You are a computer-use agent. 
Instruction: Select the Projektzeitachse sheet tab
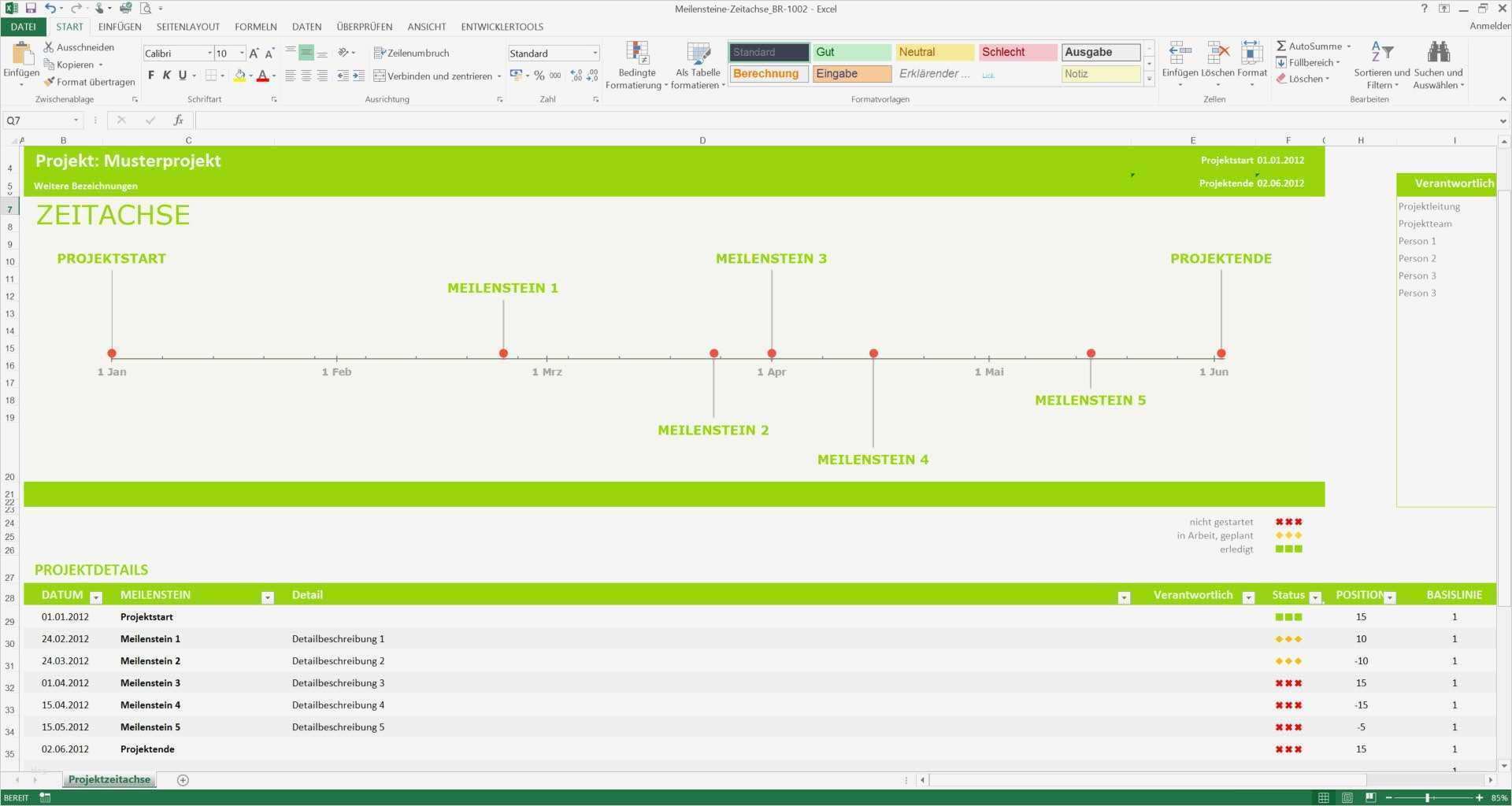coord(109,779)
